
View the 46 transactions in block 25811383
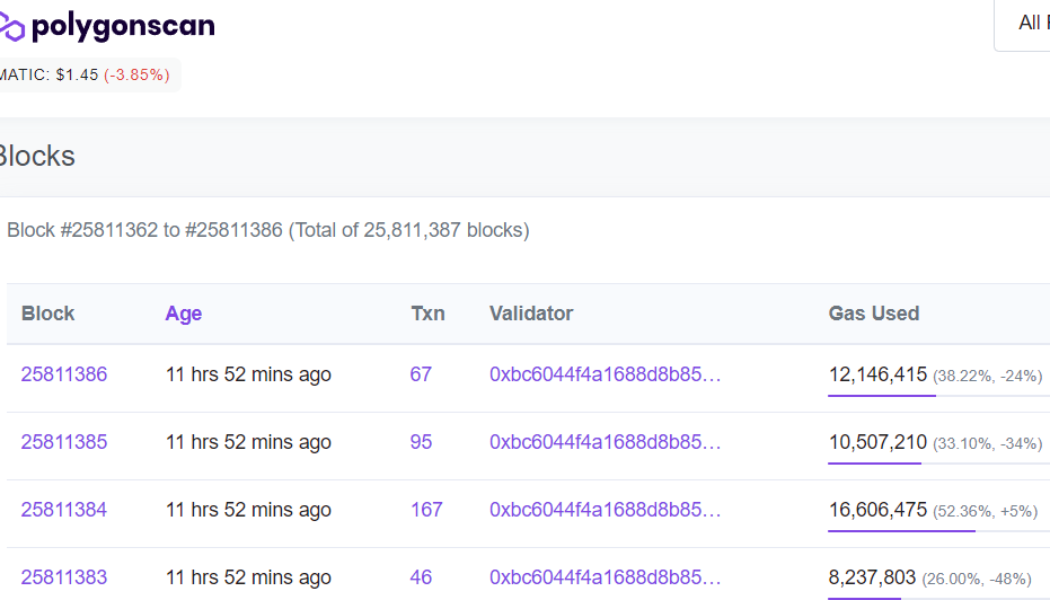421,577
